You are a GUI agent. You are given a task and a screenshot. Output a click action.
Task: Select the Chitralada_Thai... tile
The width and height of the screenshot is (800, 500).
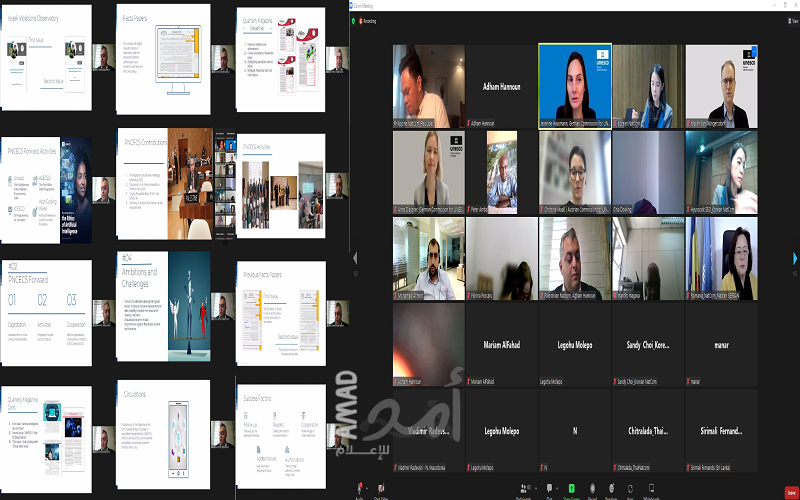pyautogui.click(x=648, y=431)
